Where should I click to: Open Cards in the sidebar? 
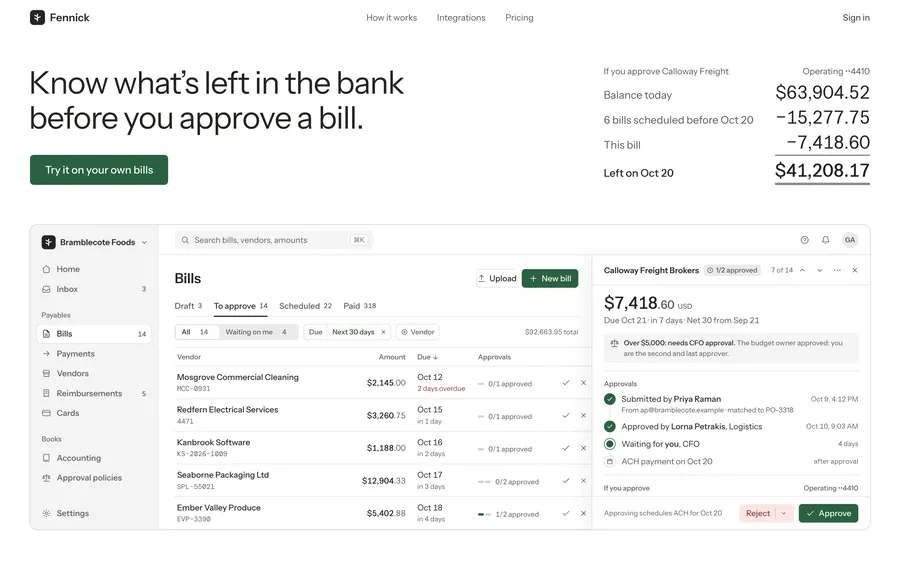click(x=95, y=413)
